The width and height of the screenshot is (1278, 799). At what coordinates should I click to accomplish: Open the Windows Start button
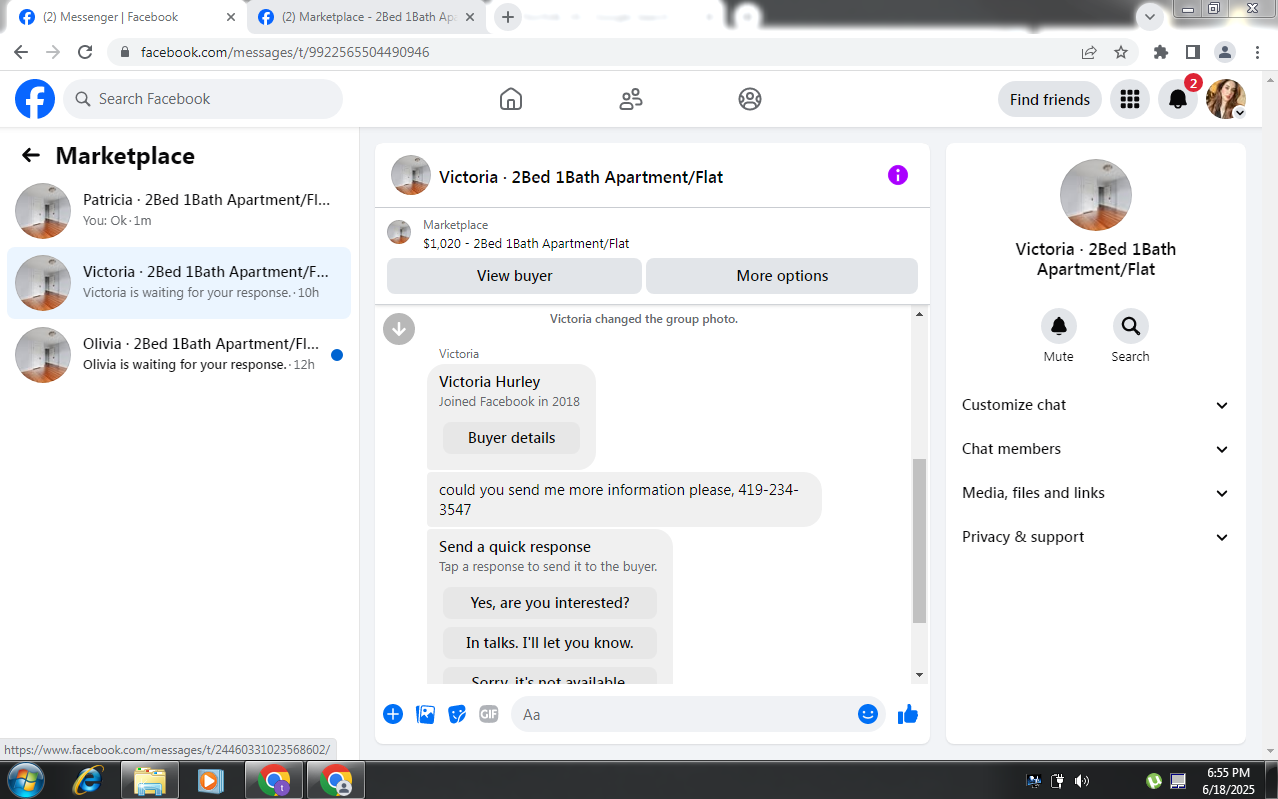click(x=24, y=780)
